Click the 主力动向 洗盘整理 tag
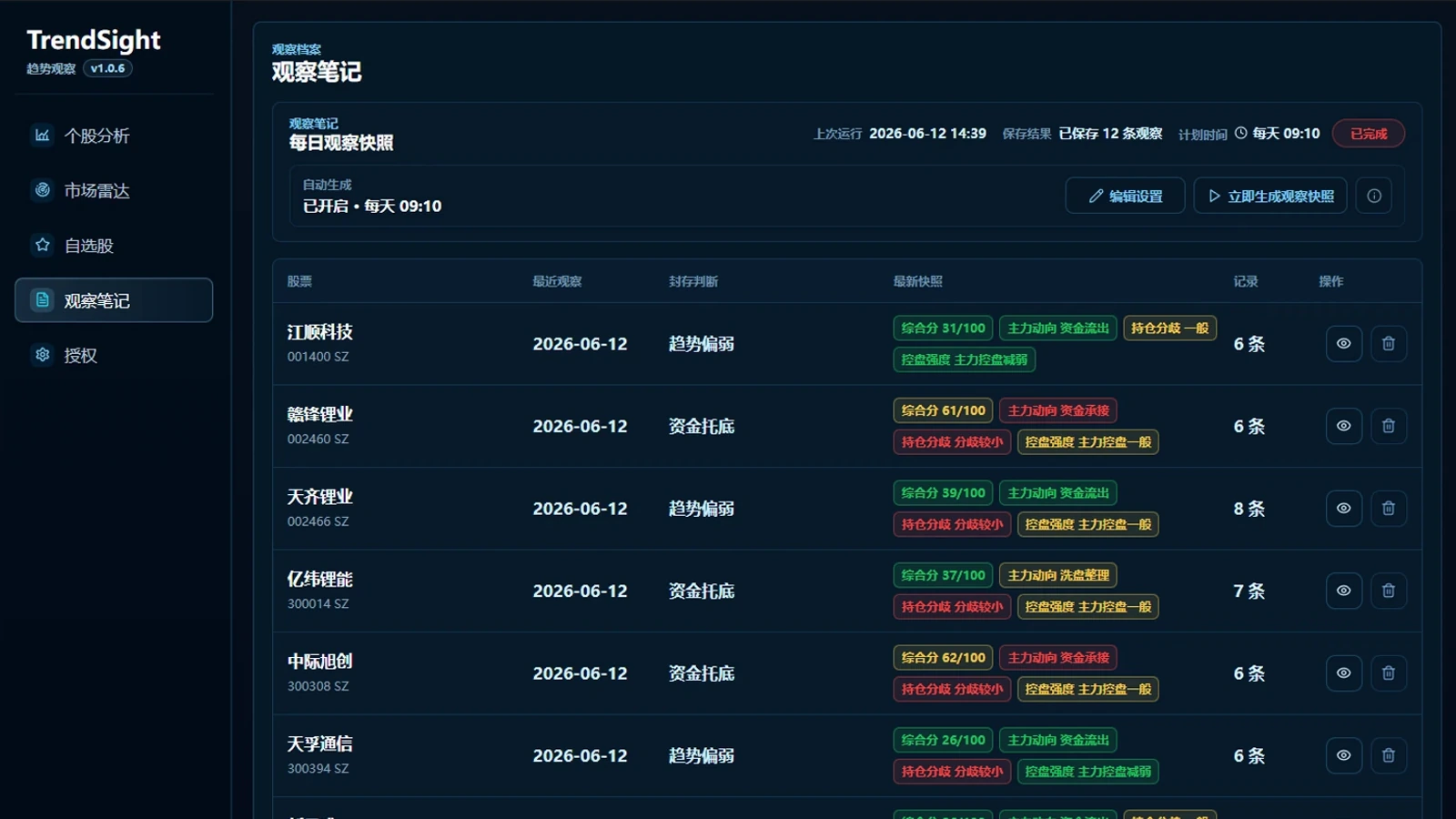 [x=1058, y=575]
